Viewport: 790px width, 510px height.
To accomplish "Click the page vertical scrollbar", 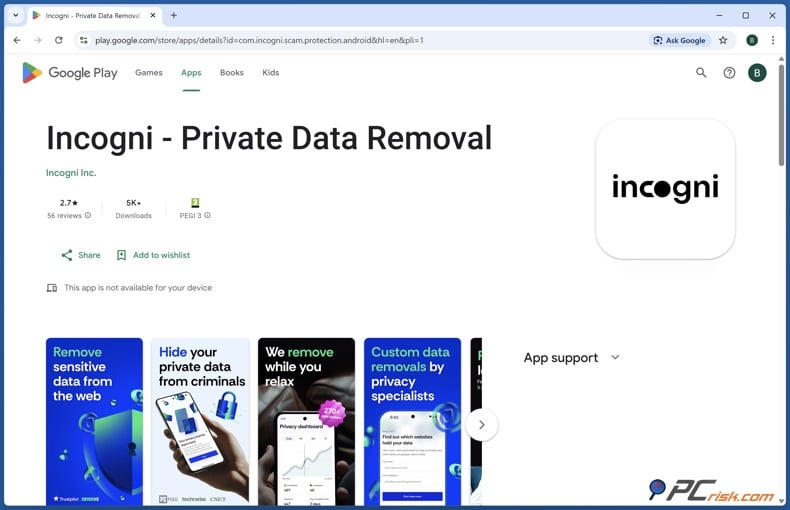I will point(781,113).
